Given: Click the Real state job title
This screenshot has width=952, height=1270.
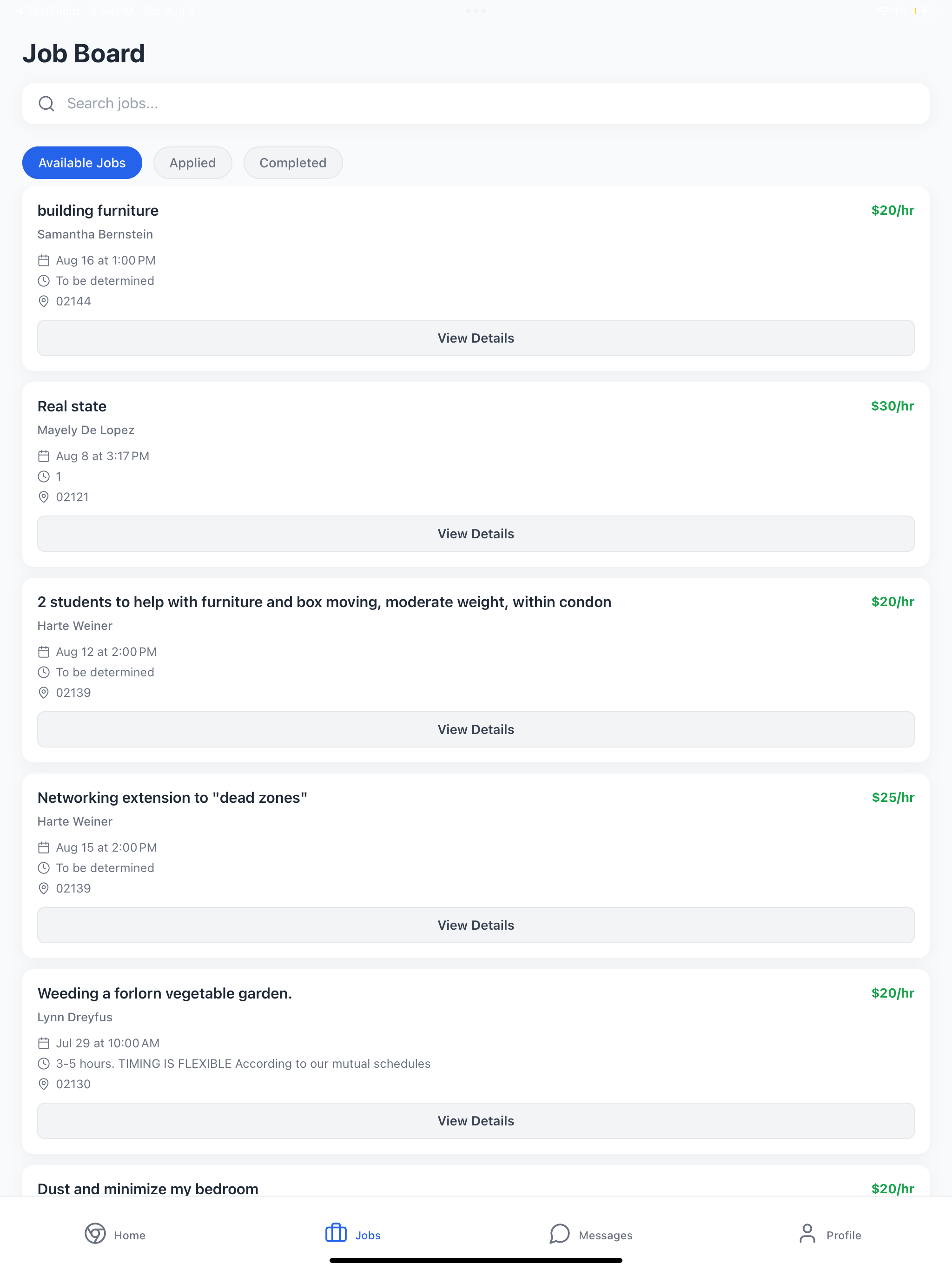Looking at the screenshot, I should [72, 406].
